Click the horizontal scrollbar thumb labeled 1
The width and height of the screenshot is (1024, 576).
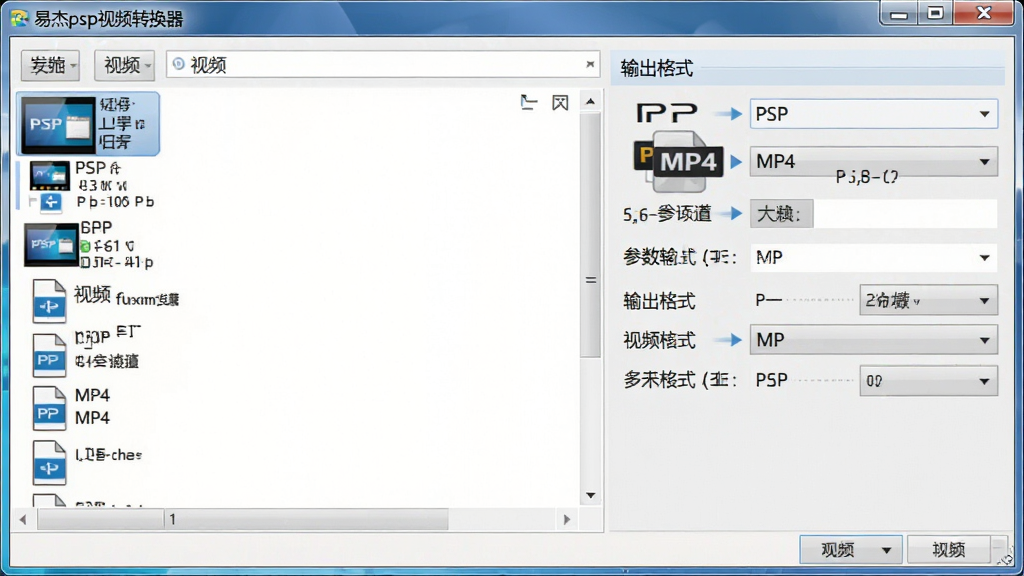[x=243, y=520]
